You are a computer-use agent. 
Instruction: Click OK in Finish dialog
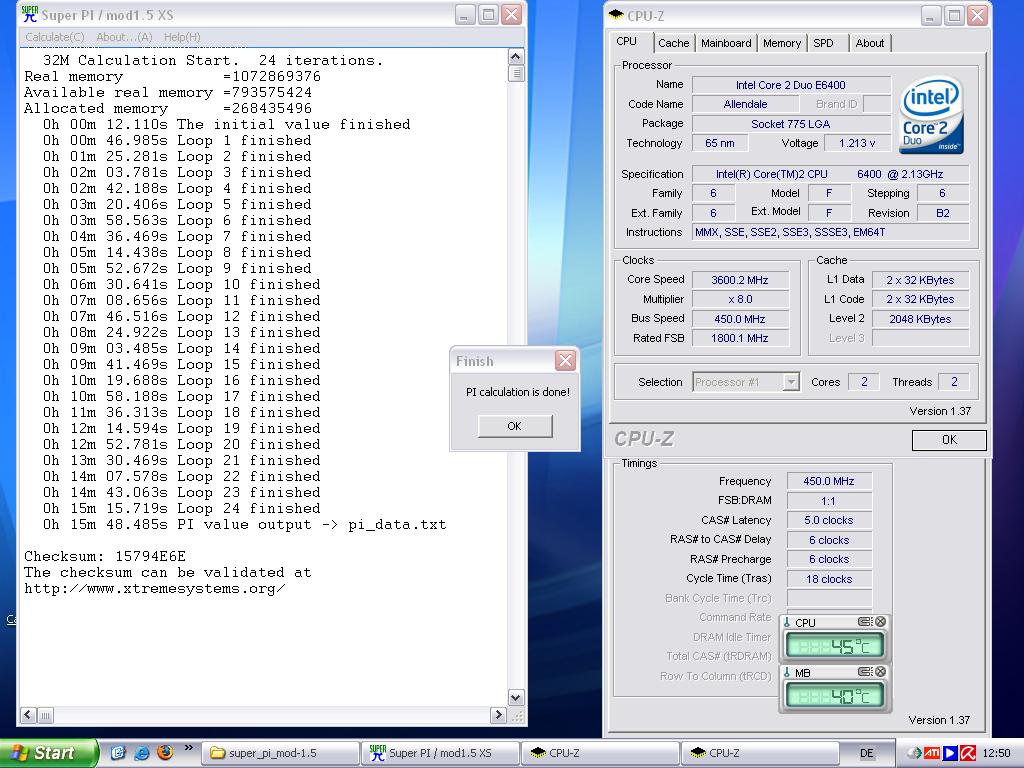coord(515,426)
